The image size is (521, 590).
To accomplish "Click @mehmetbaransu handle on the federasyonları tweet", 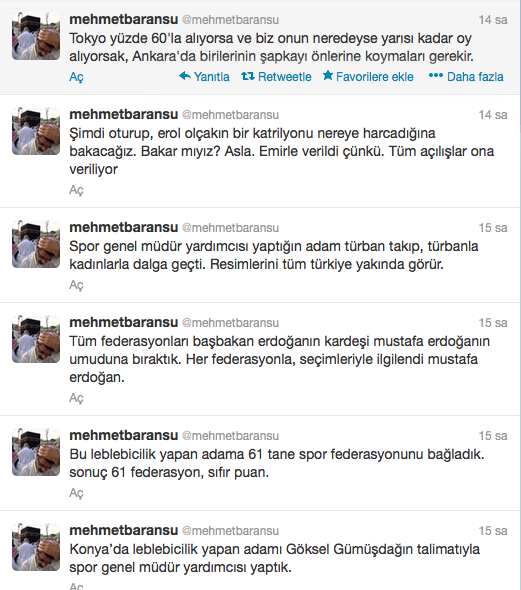I will coord(230,323).
